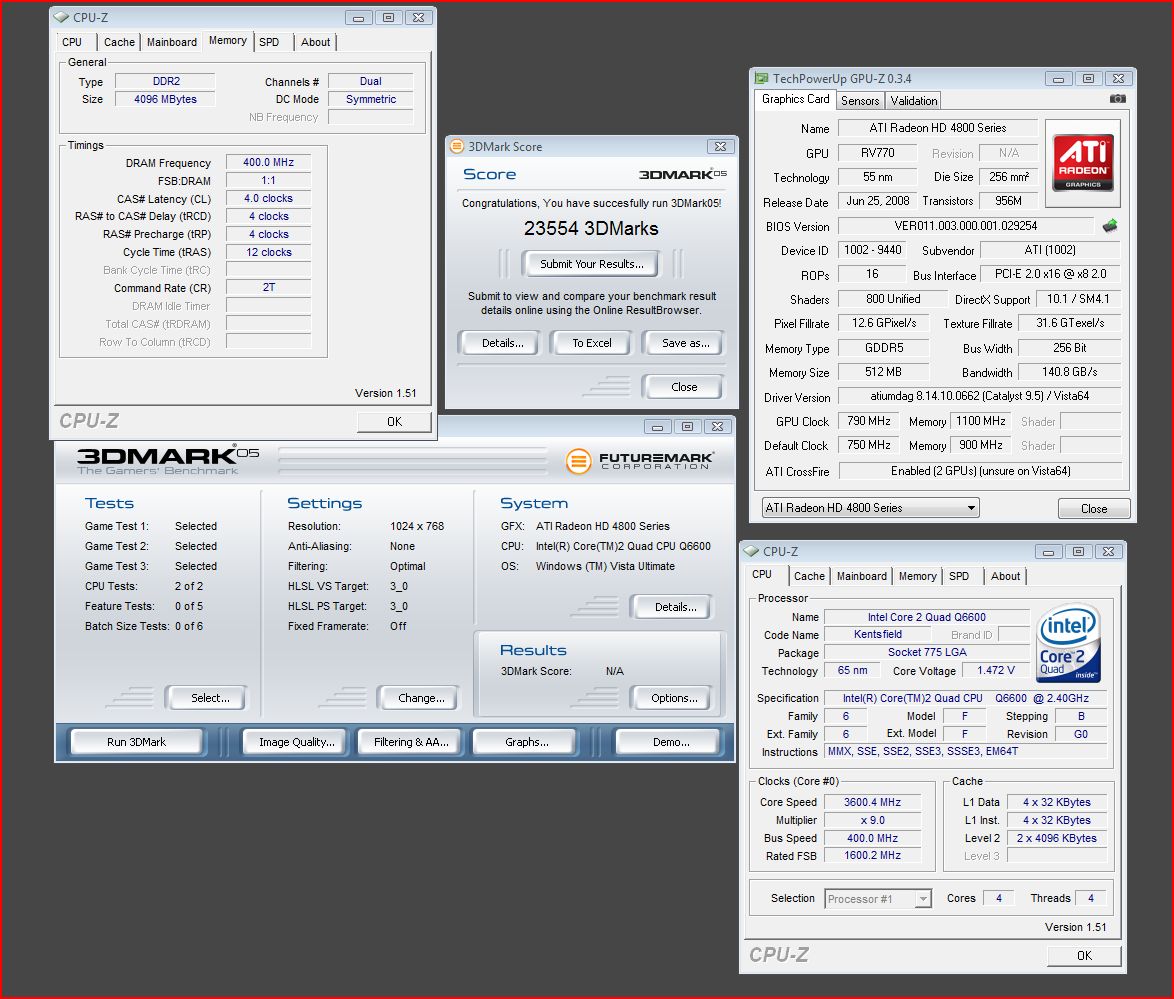Click the Details button in 3DMark Score
The width and height of the screenshot is (1174, 999).
coord(502,343)
